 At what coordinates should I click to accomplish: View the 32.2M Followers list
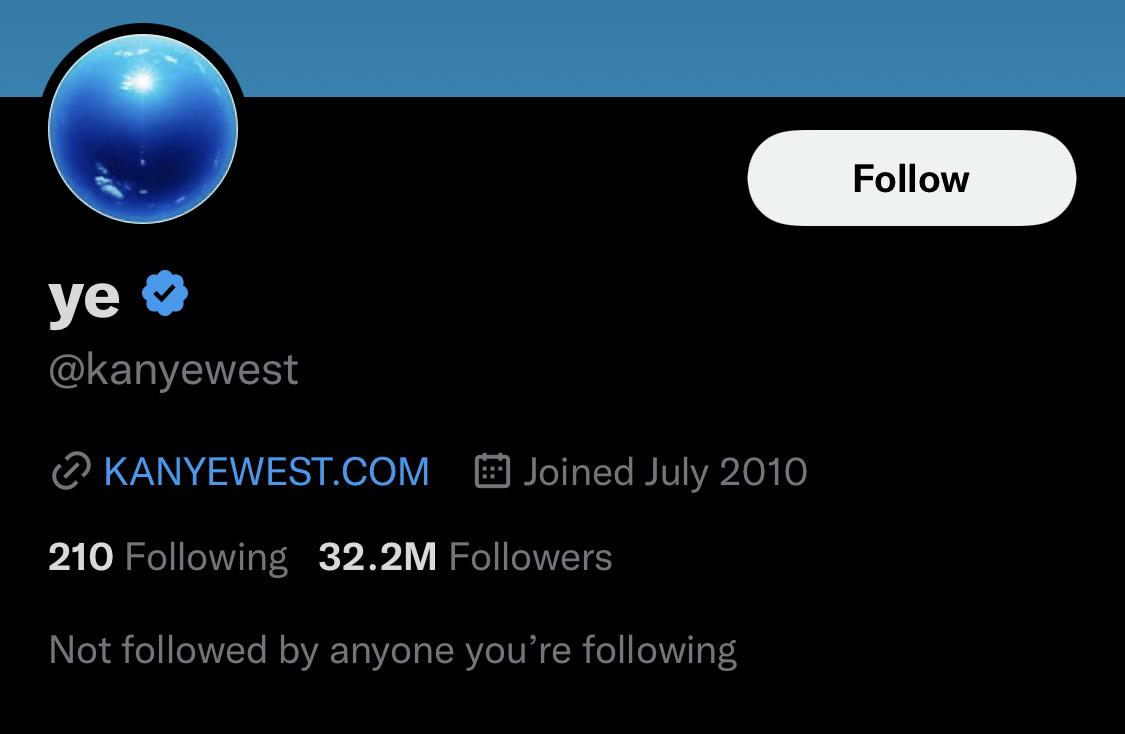465,557
